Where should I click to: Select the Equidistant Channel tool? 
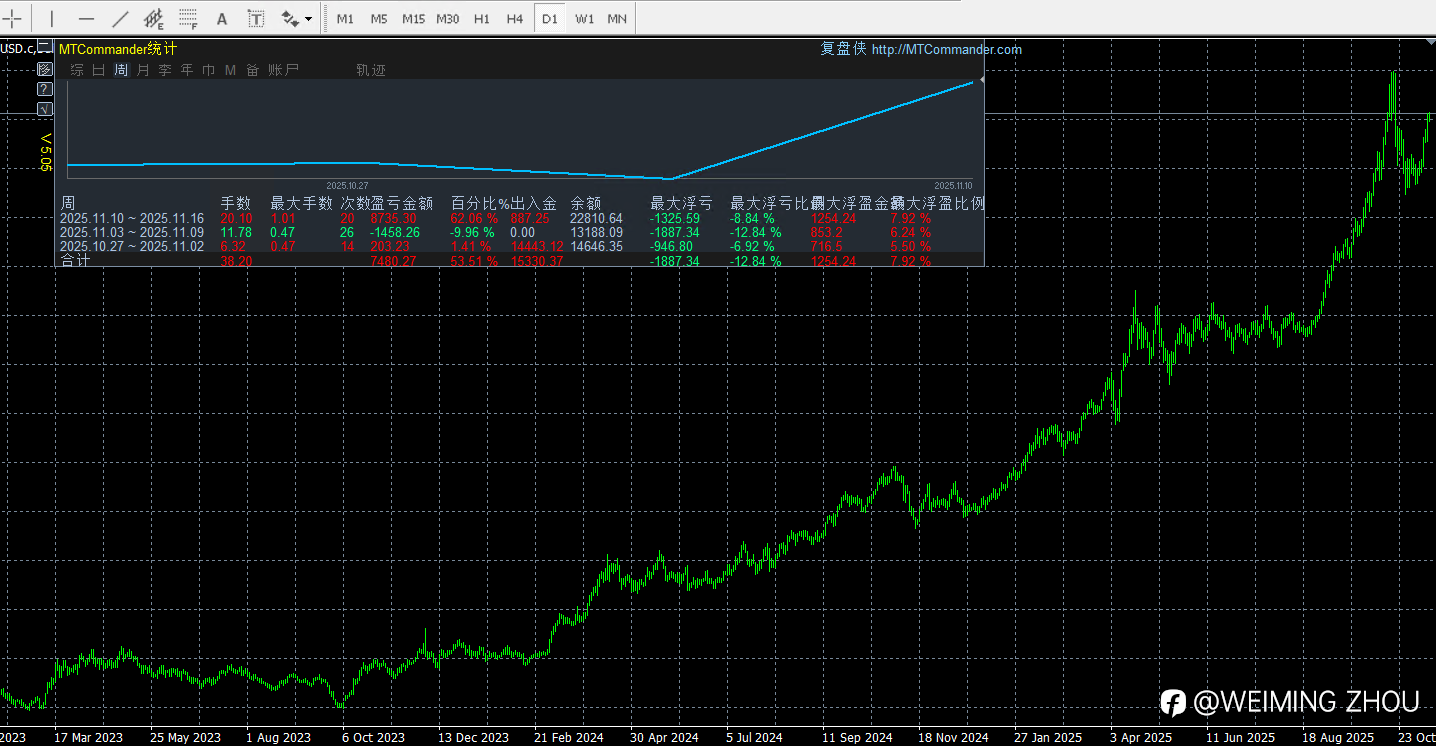click(x=154, y=18)
